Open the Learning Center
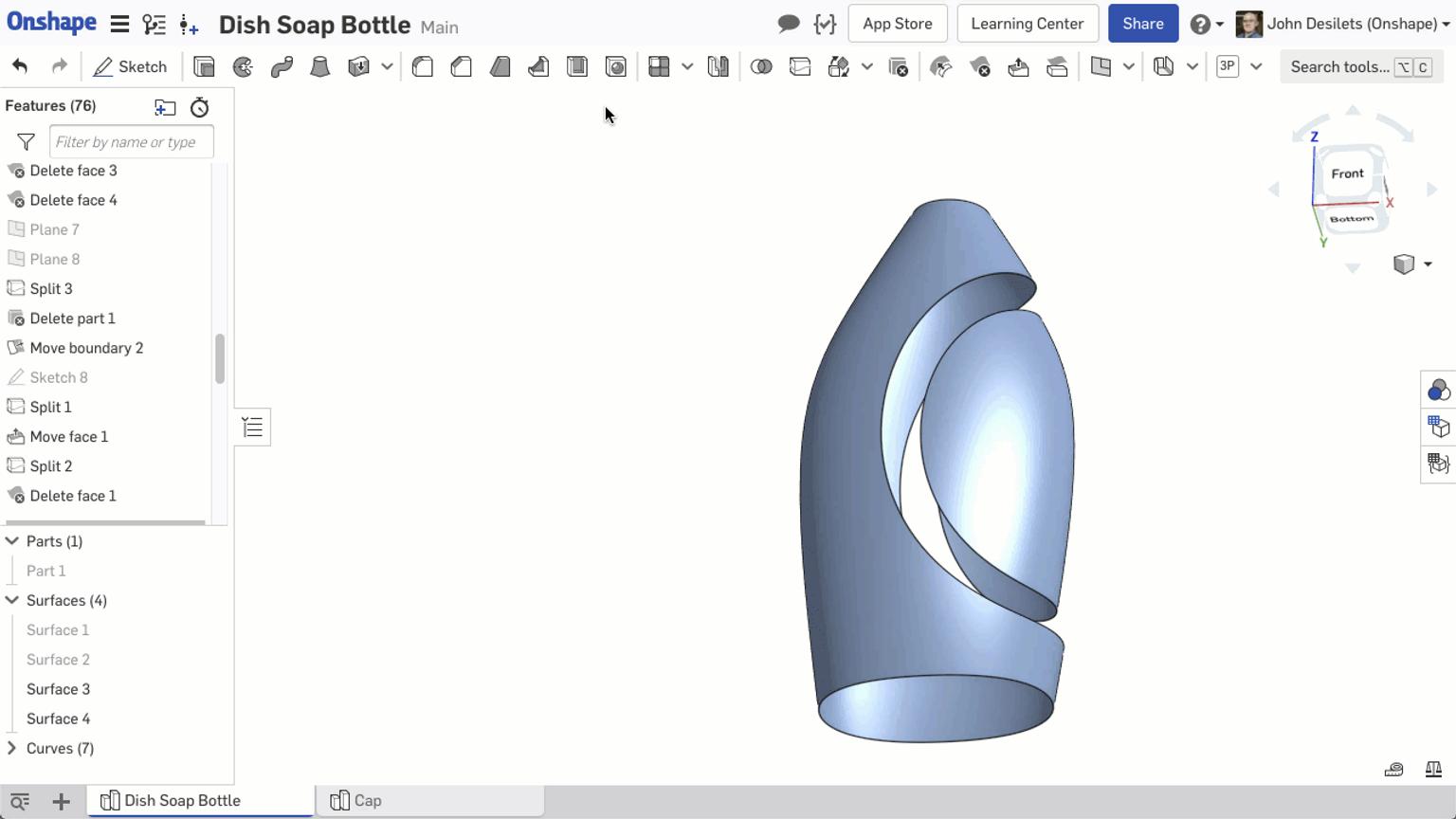The image size is (1456, 819). [1028, 24]
